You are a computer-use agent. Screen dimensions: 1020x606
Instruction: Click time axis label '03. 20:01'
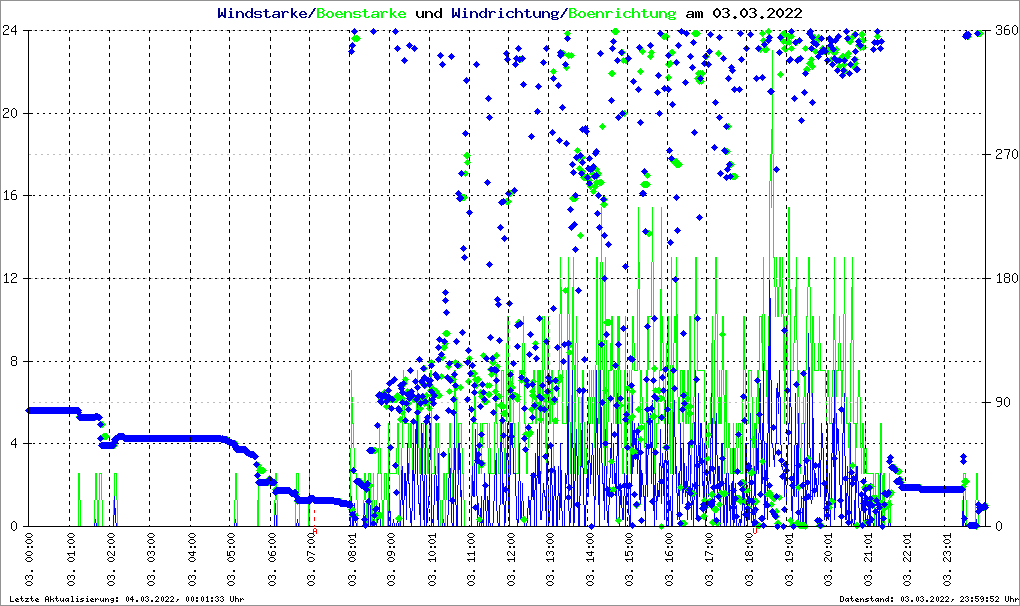pos(828,560)
